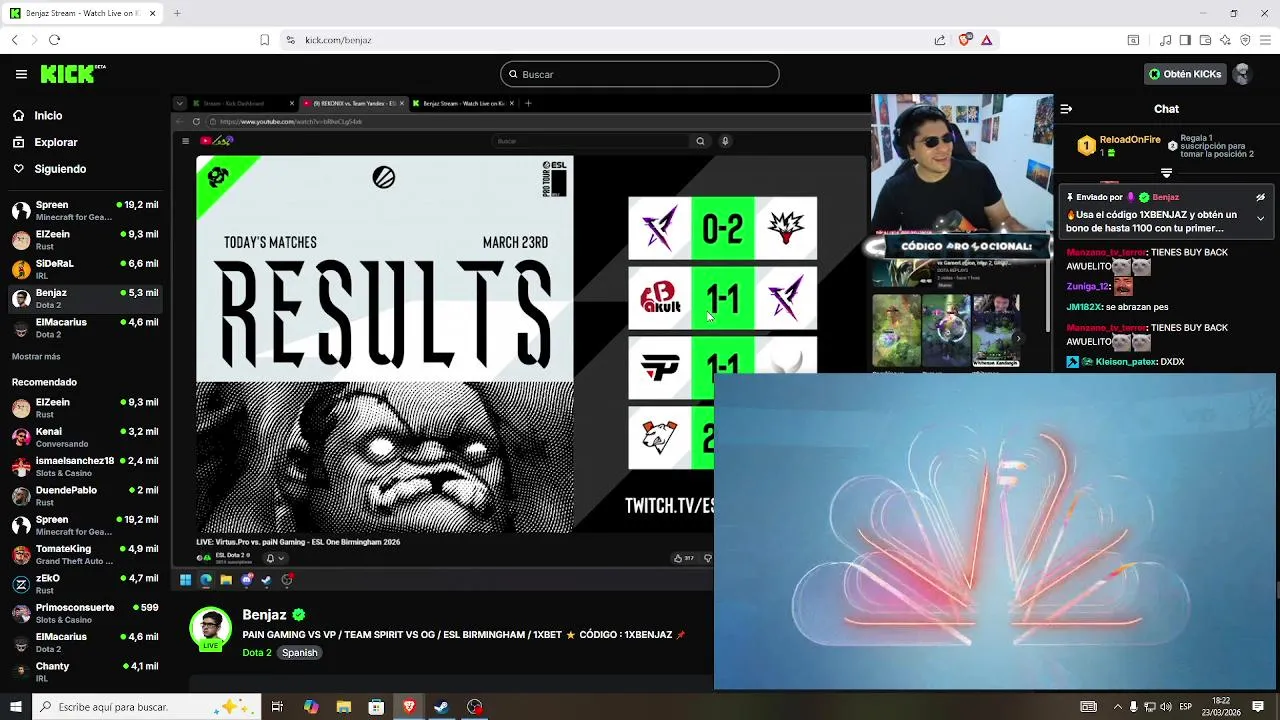The image size is (1280, 720).
Task: Click the Spanish language tag
Action: click(299, 653)
